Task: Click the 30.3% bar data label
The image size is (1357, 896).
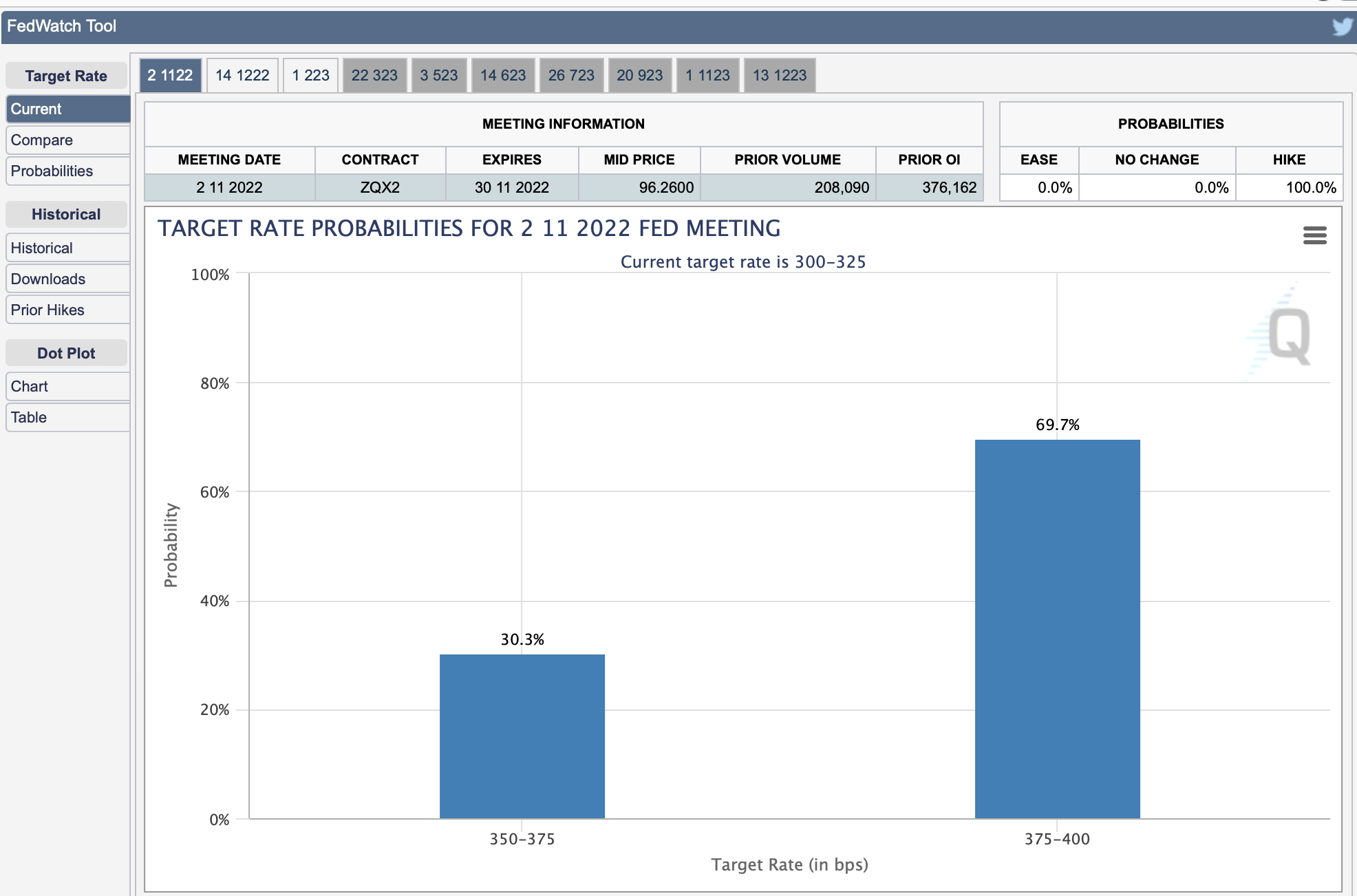Action: (522, 639)
